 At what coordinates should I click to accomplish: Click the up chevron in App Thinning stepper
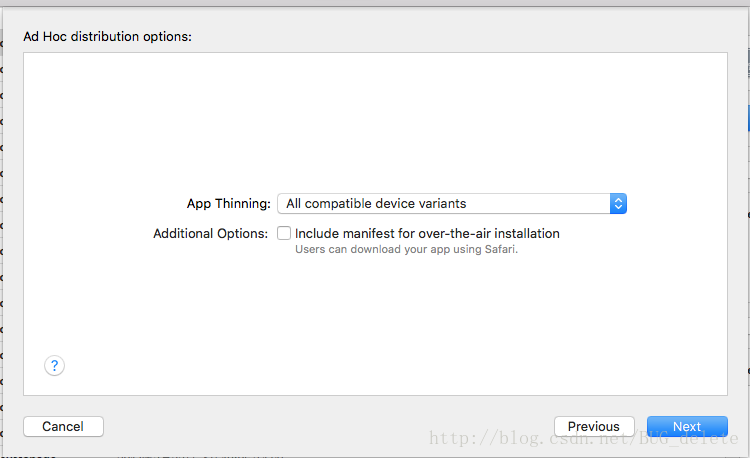click(x=618, y=200)
